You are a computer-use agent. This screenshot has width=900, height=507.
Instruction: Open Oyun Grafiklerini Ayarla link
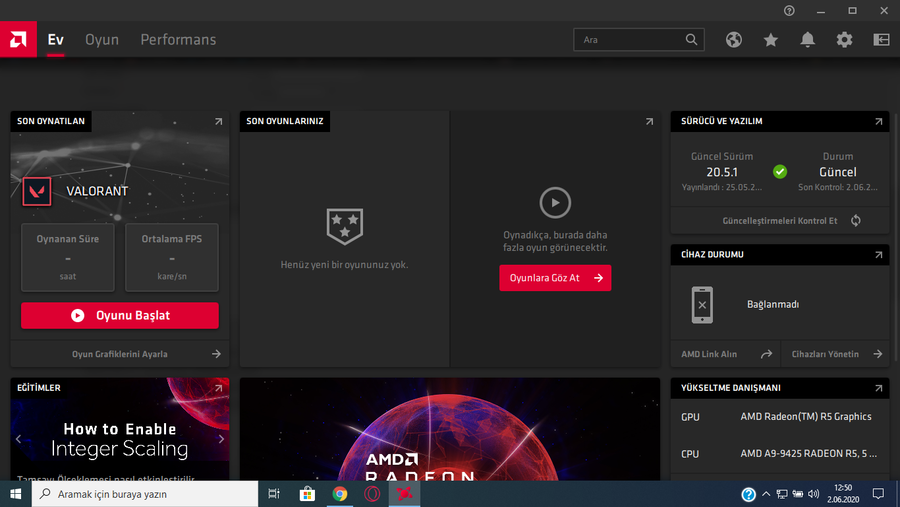coord(120,354)
